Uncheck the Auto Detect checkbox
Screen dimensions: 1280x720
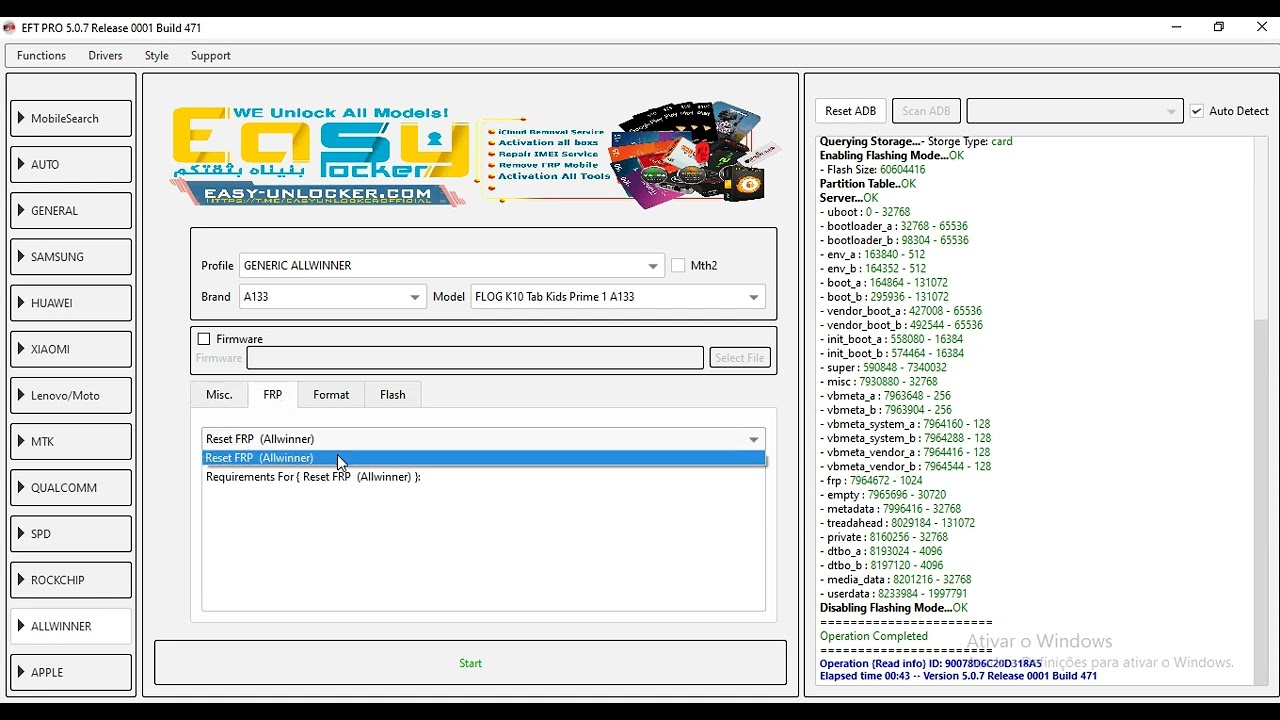(1197, 111)
